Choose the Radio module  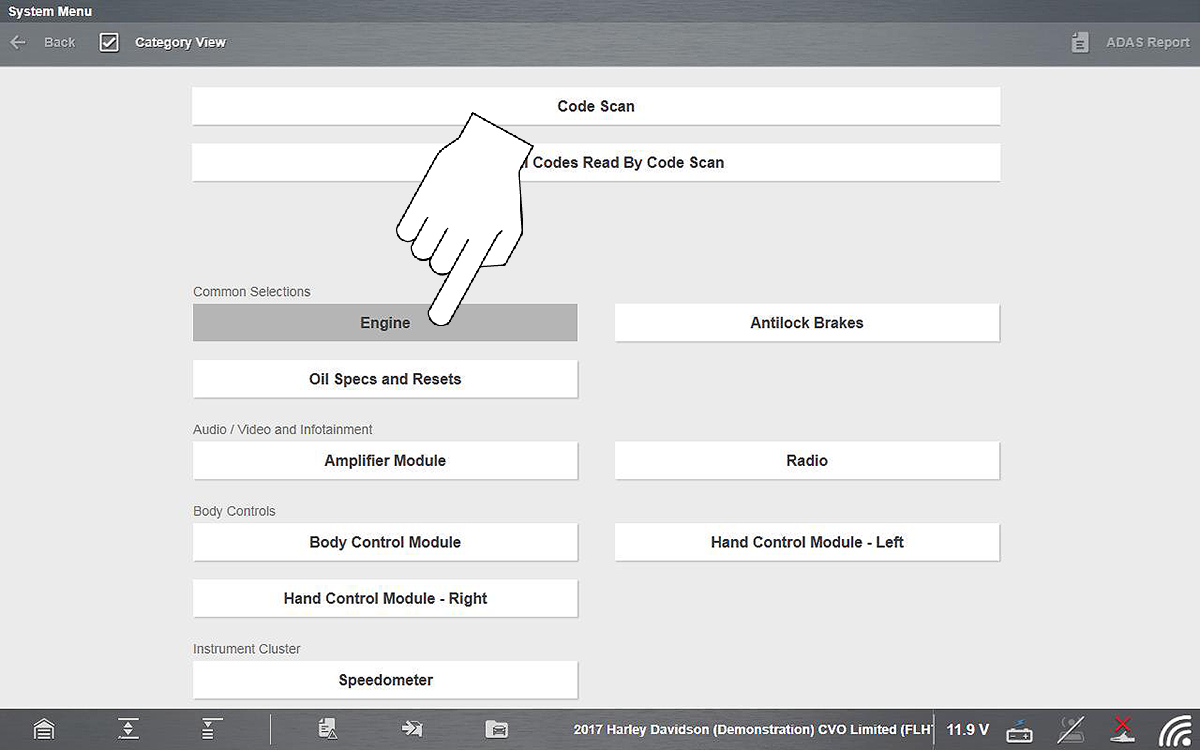[x=807, y=461]
